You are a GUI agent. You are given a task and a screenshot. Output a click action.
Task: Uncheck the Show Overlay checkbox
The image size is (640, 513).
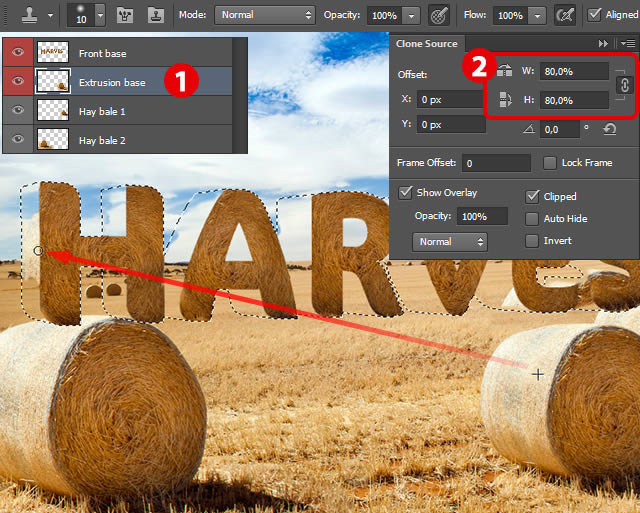[x=405, y=192]
